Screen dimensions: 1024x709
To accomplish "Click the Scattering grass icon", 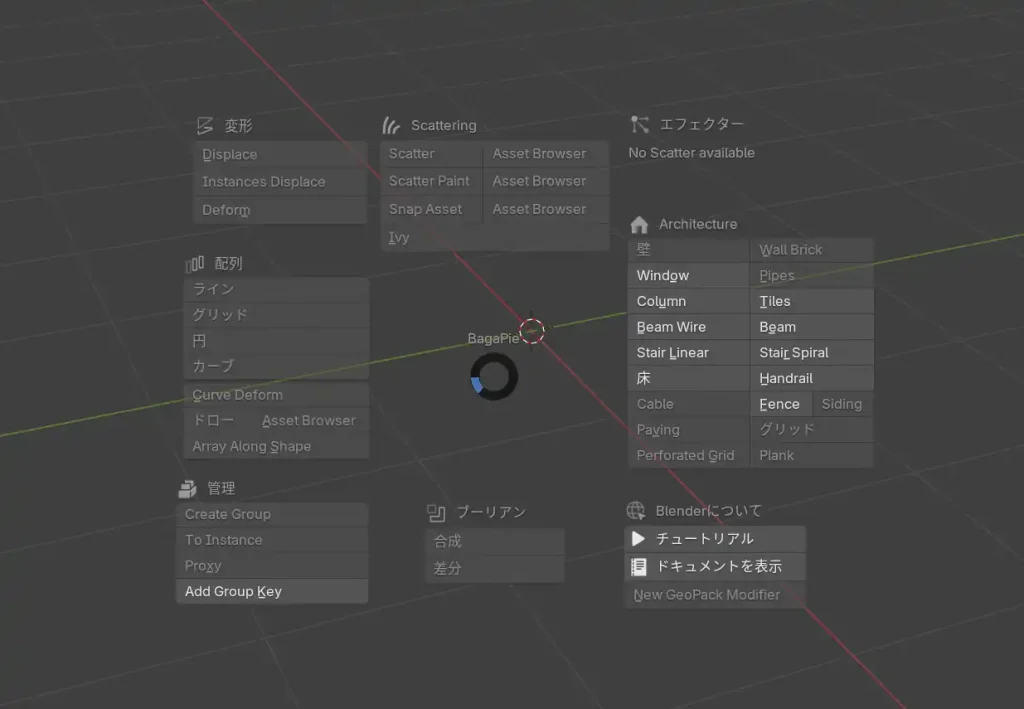I will click(391, 126).
